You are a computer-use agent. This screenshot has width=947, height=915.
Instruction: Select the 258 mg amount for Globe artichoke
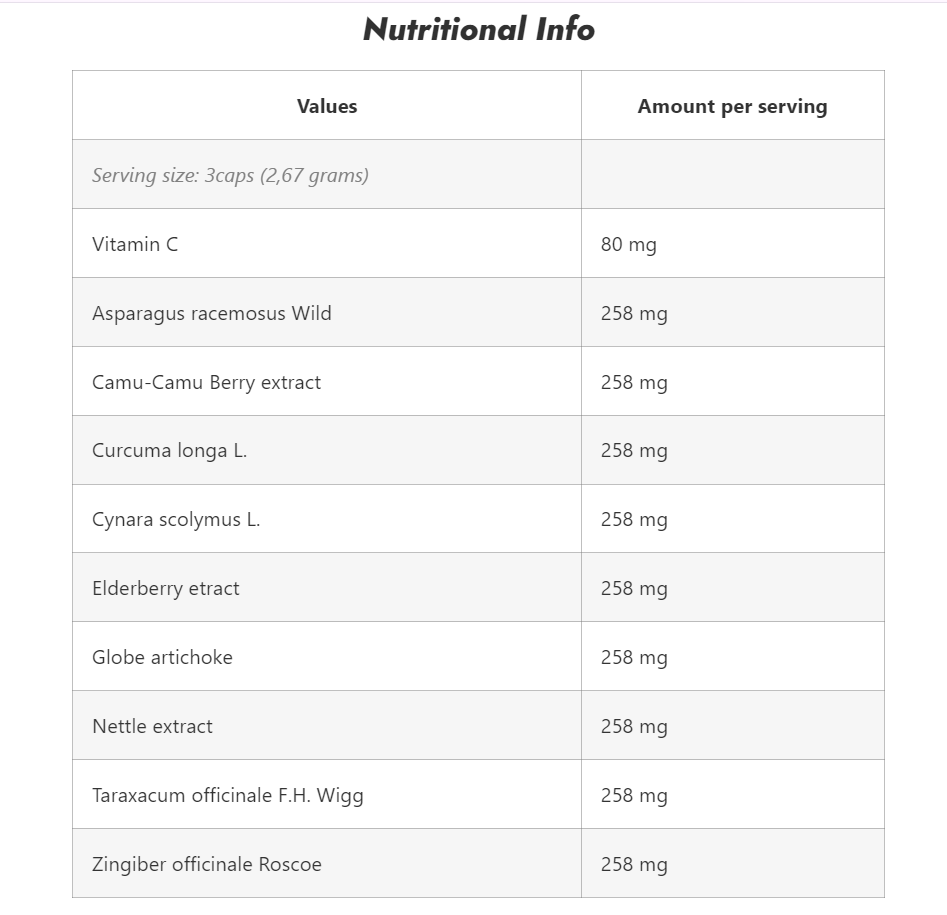pyautogui.click(x=634, y=658)
